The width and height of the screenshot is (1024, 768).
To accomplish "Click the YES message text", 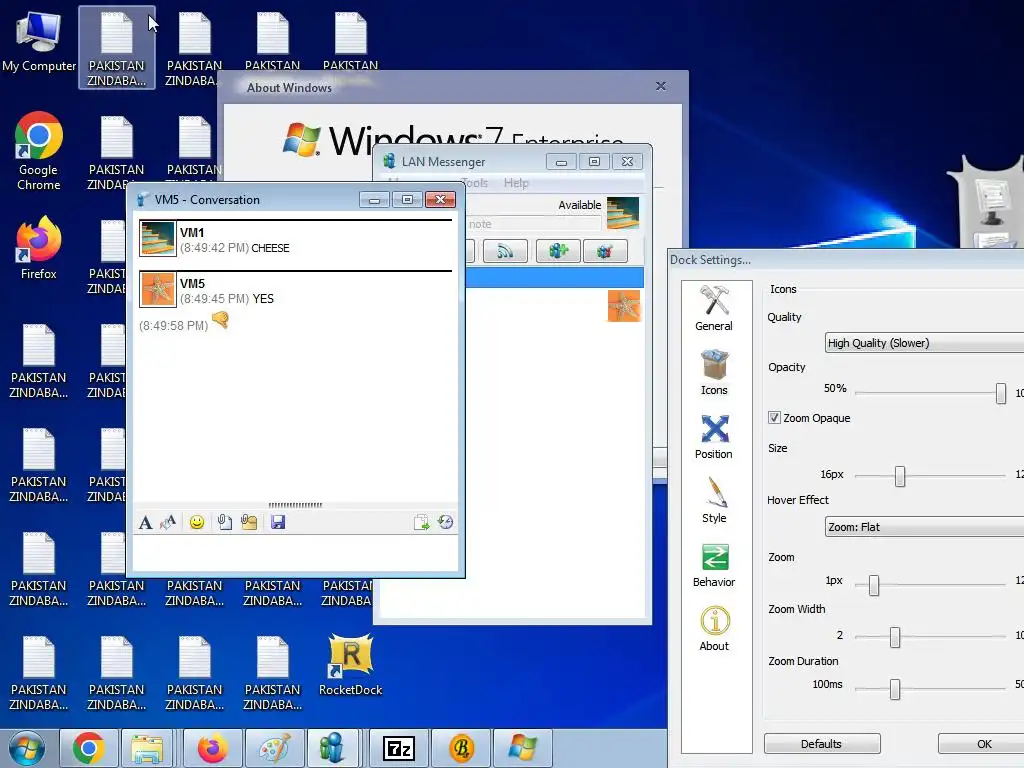I will click(x=263, y=299).
